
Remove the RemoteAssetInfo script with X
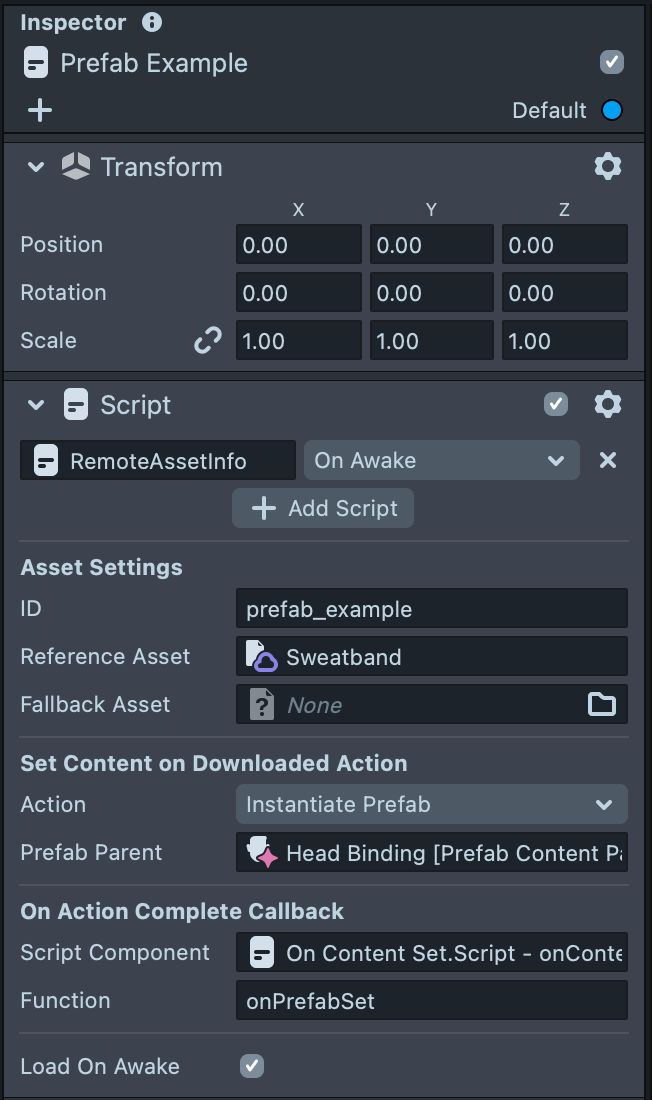607,460
